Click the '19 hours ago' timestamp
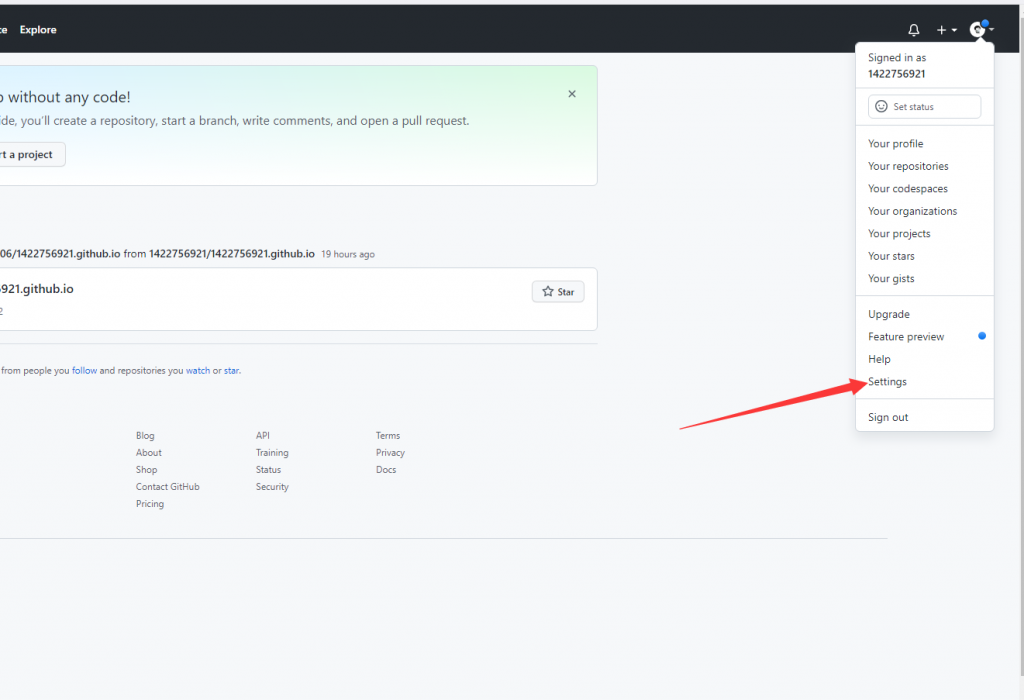Image resolution: width=1024 pixels, height=700 pixels. click(x=348, y=254)
